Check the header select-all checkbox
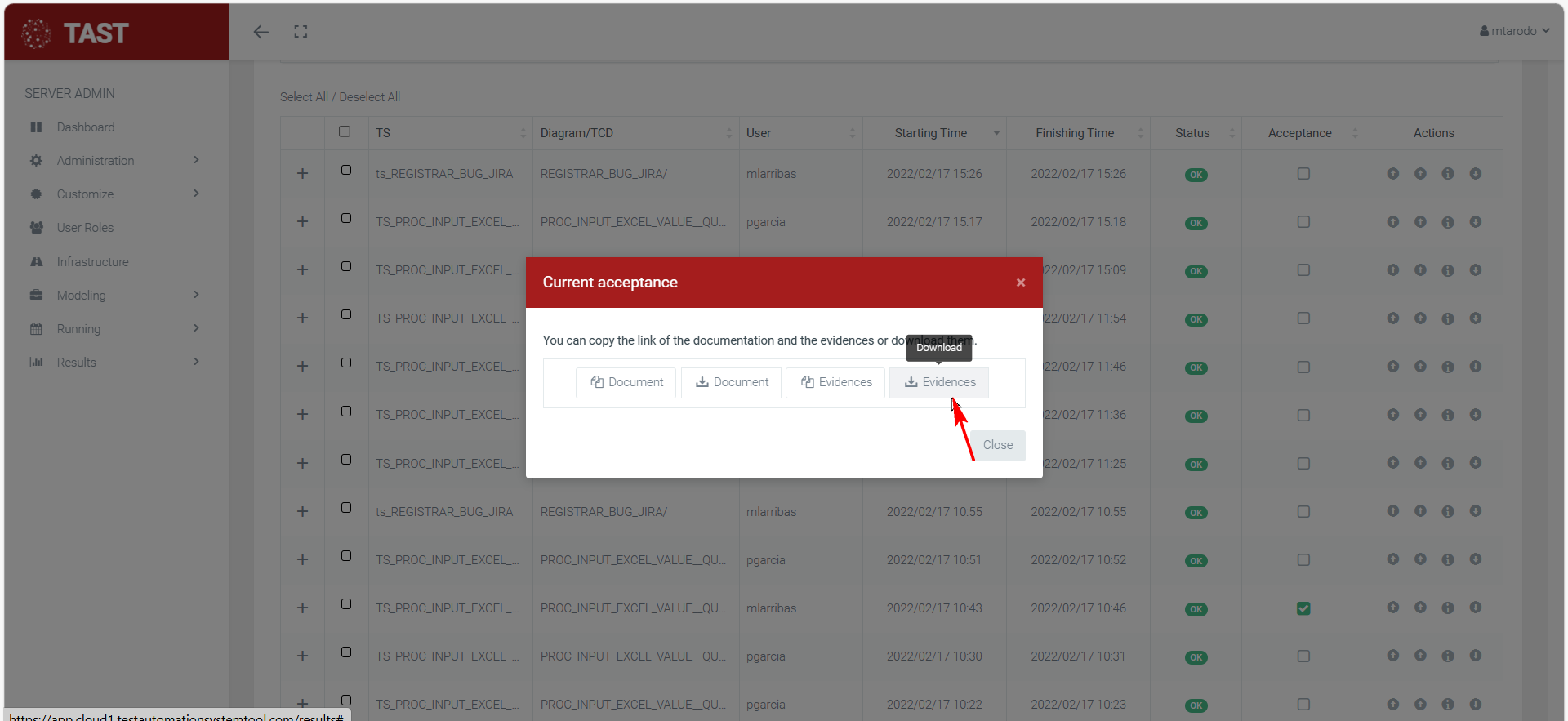Image resolution: width=1568 pixels, height=721 pixels. [x=345, y=132]
